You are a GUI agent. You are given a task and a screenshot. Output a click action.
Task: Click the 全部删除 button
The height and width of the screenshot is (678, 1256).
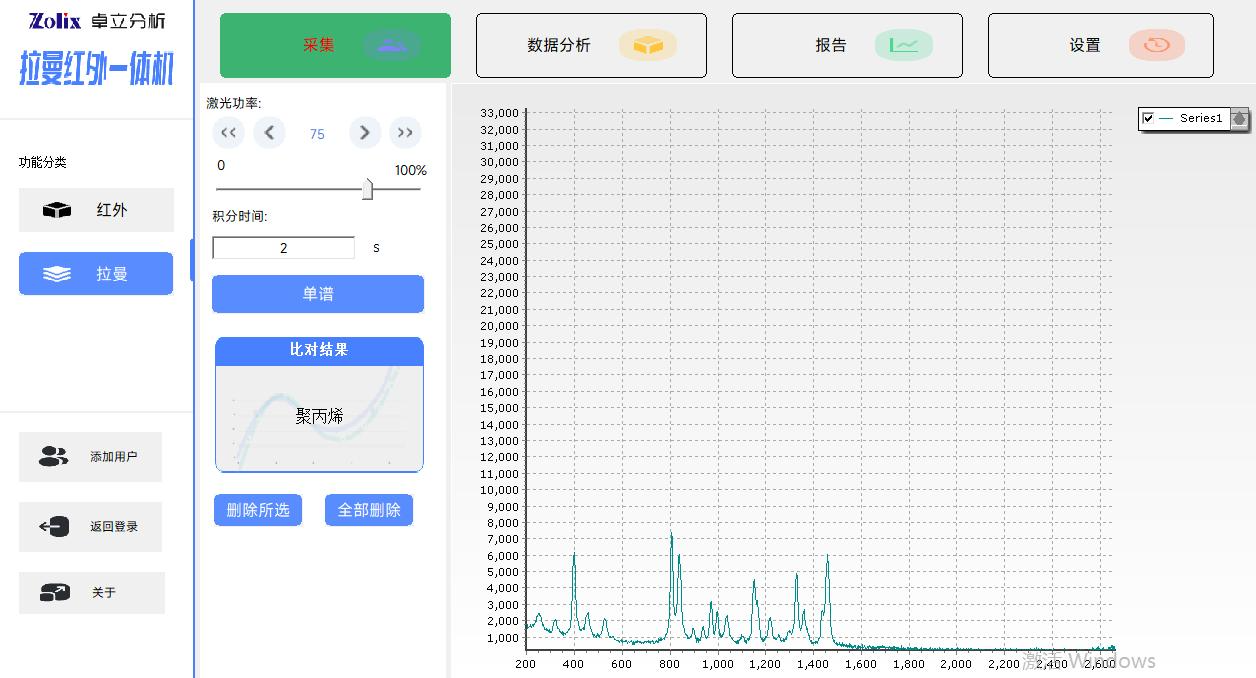point(369,510)
